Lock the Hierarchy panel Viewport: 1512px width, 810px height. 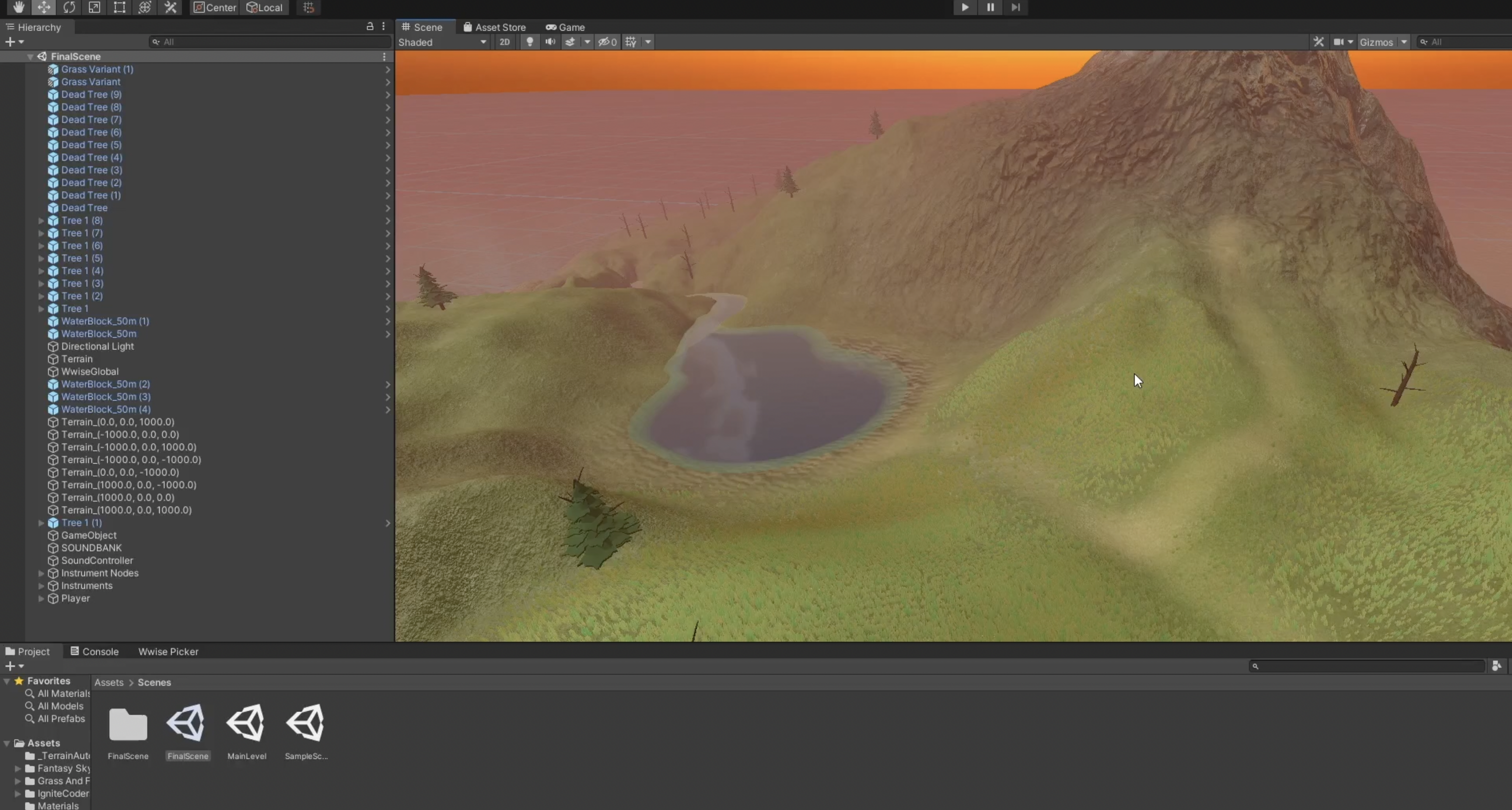point(370,26)
